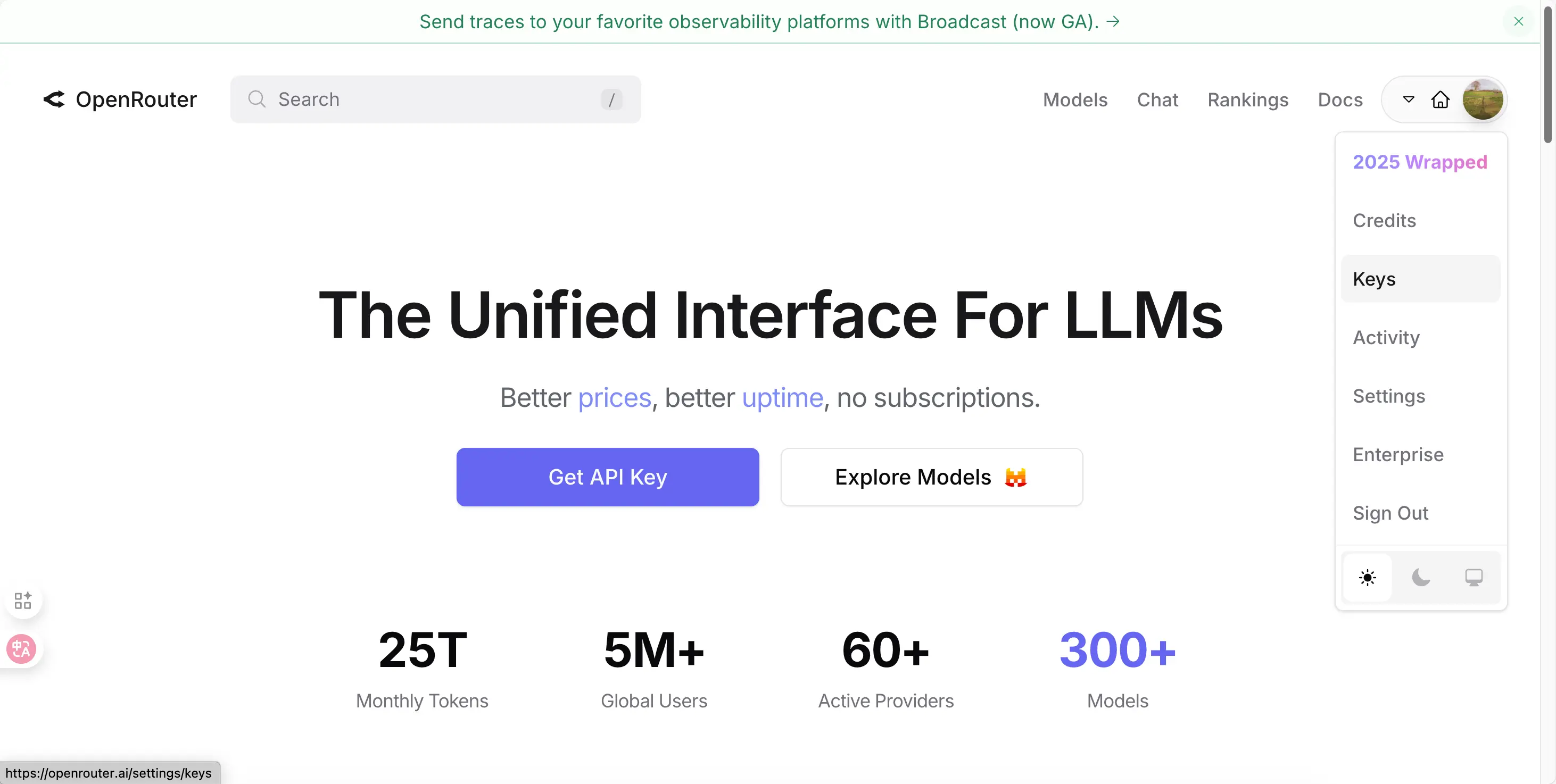Switch to system theme
The image size is (1556, 784).
1473,578
